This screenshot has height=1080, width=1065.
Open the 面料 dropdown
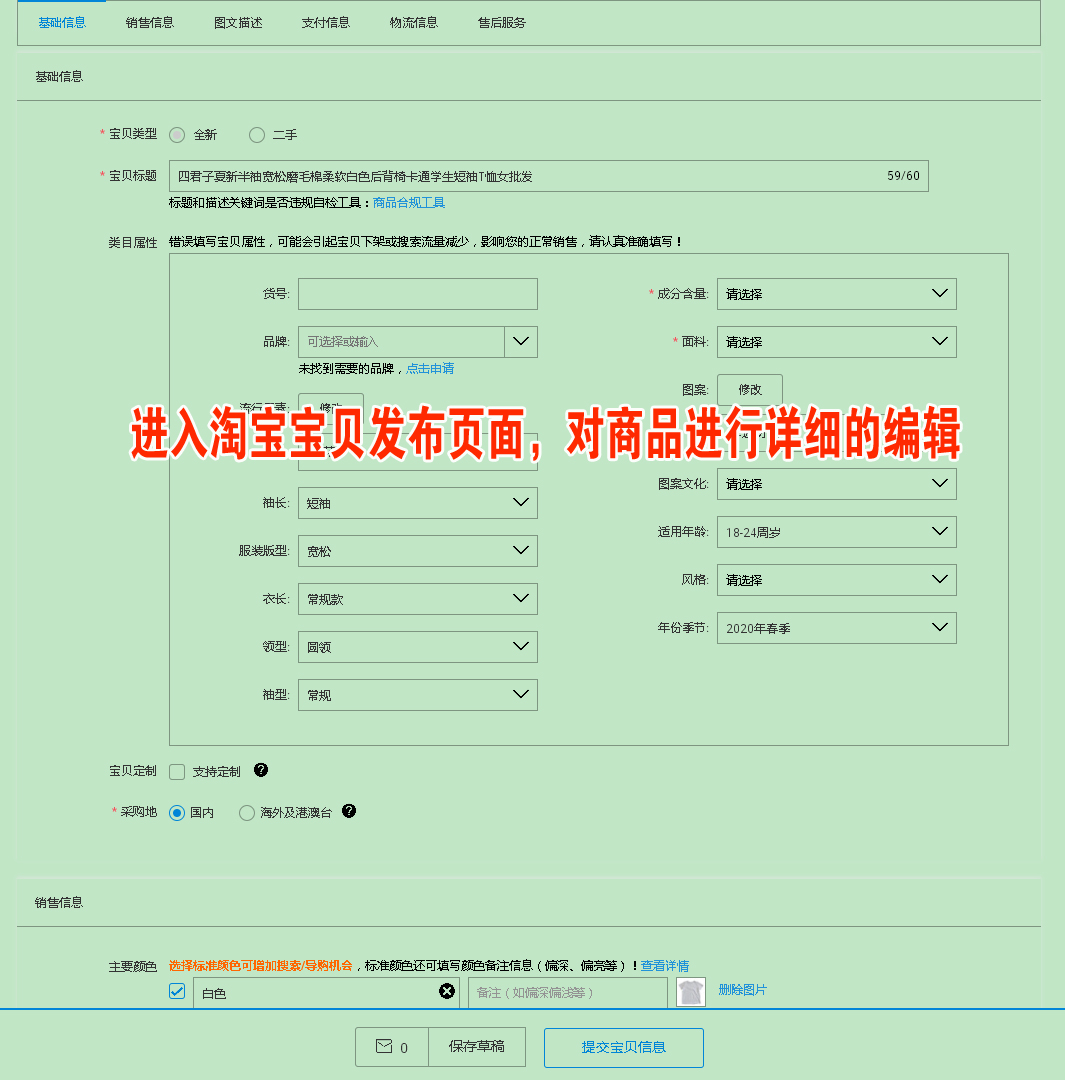[x=836, y=342]
